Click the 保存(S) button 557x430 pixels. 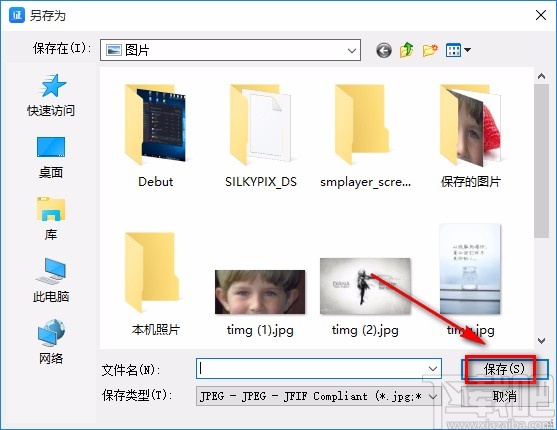tap(504, 369)
